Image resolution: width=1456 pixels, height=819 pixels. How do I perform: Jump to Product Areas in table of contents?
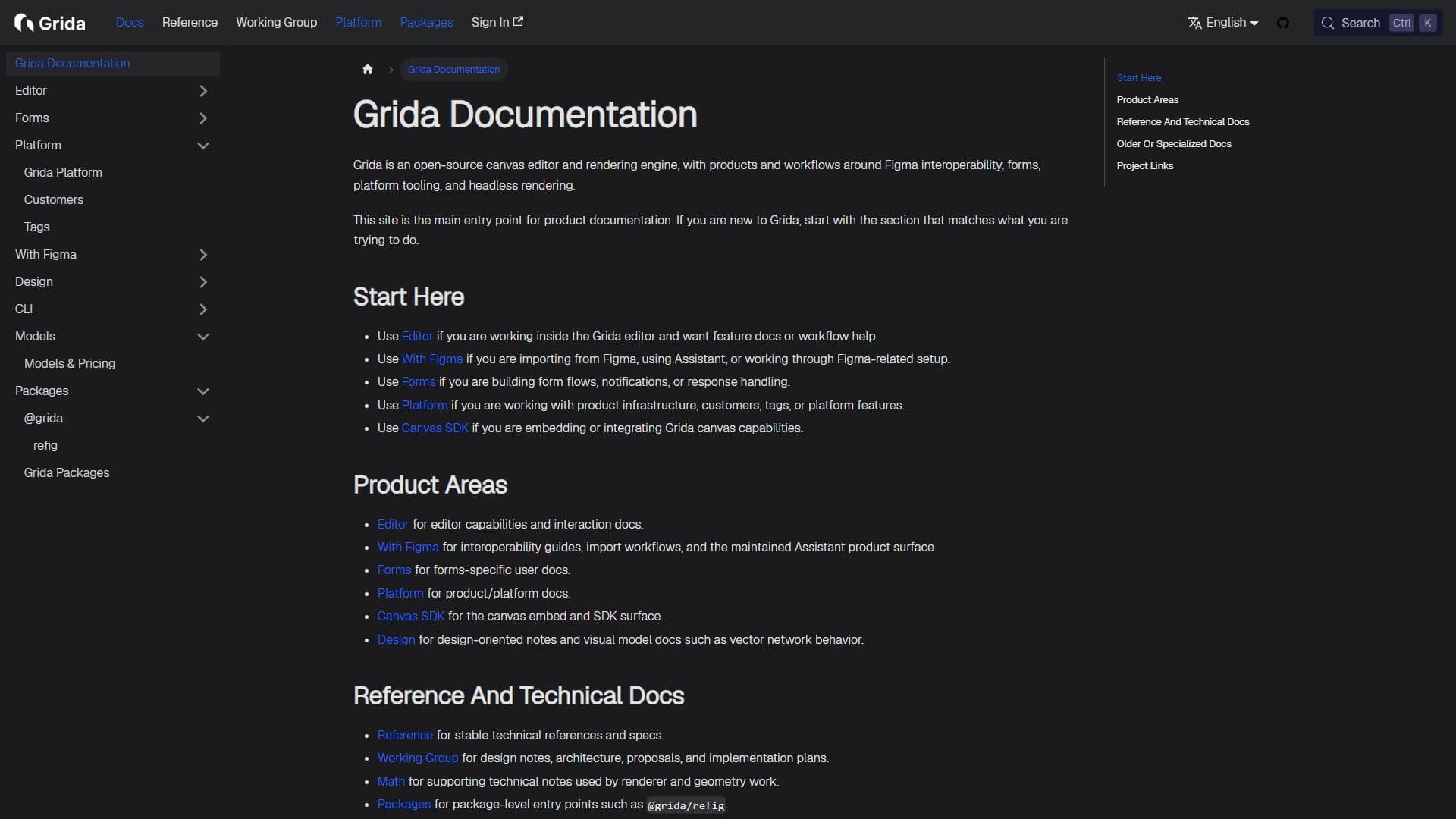click(x=1147, y=100)
